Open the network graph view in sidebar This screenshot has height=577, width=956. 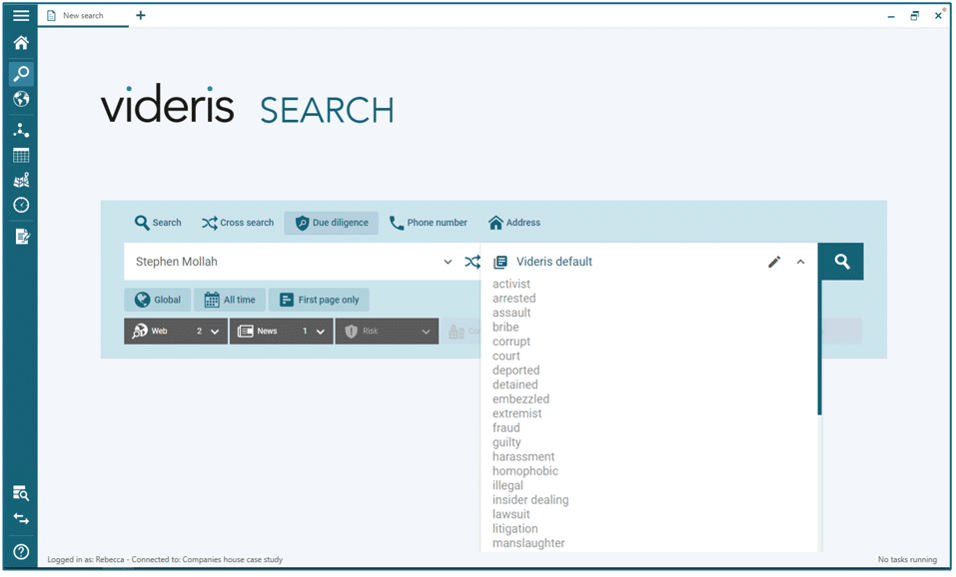pyautogui.click(x=21, y=130)
